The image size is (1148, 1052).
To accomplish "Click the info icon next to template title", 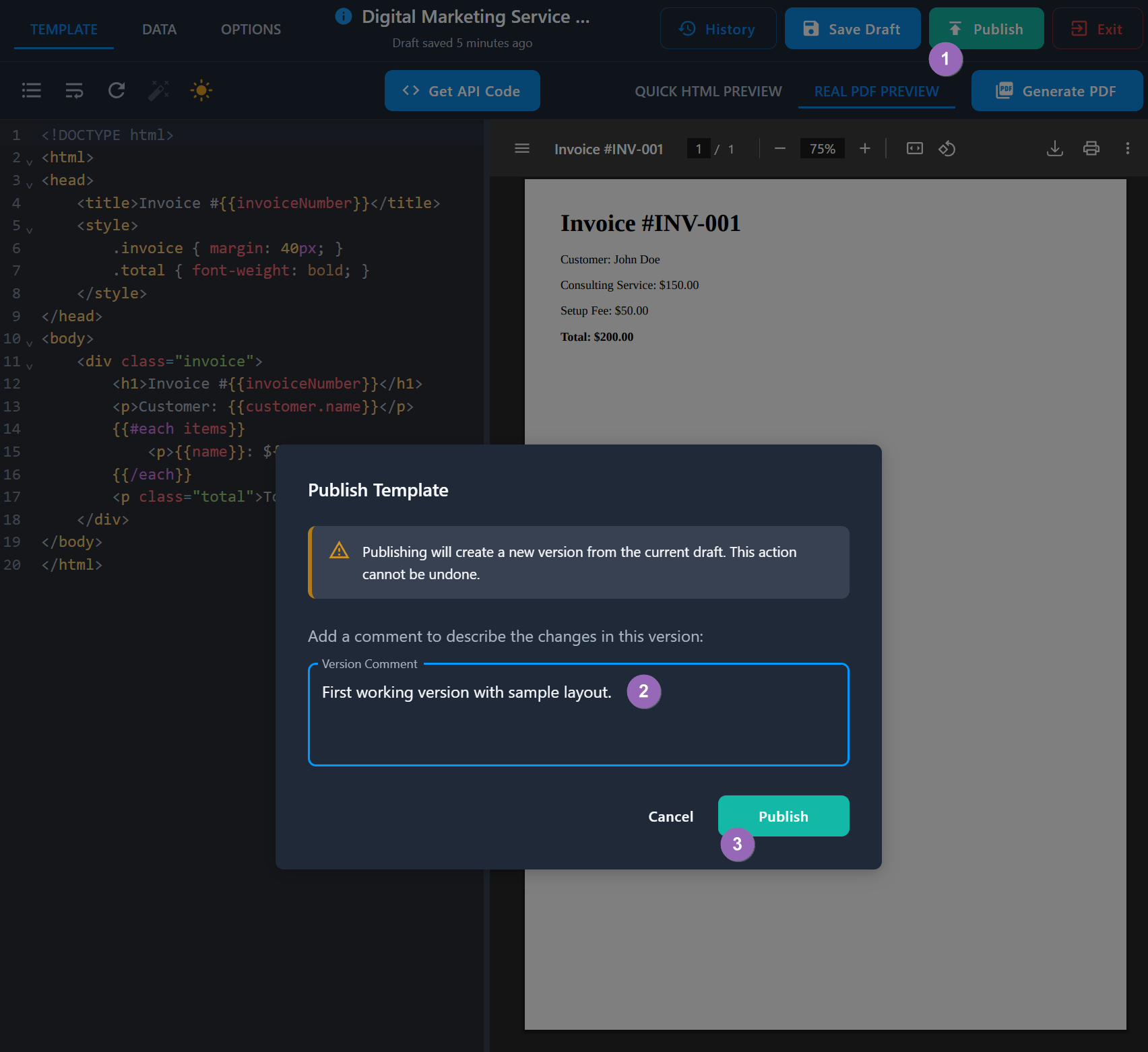I will (344, 17).
